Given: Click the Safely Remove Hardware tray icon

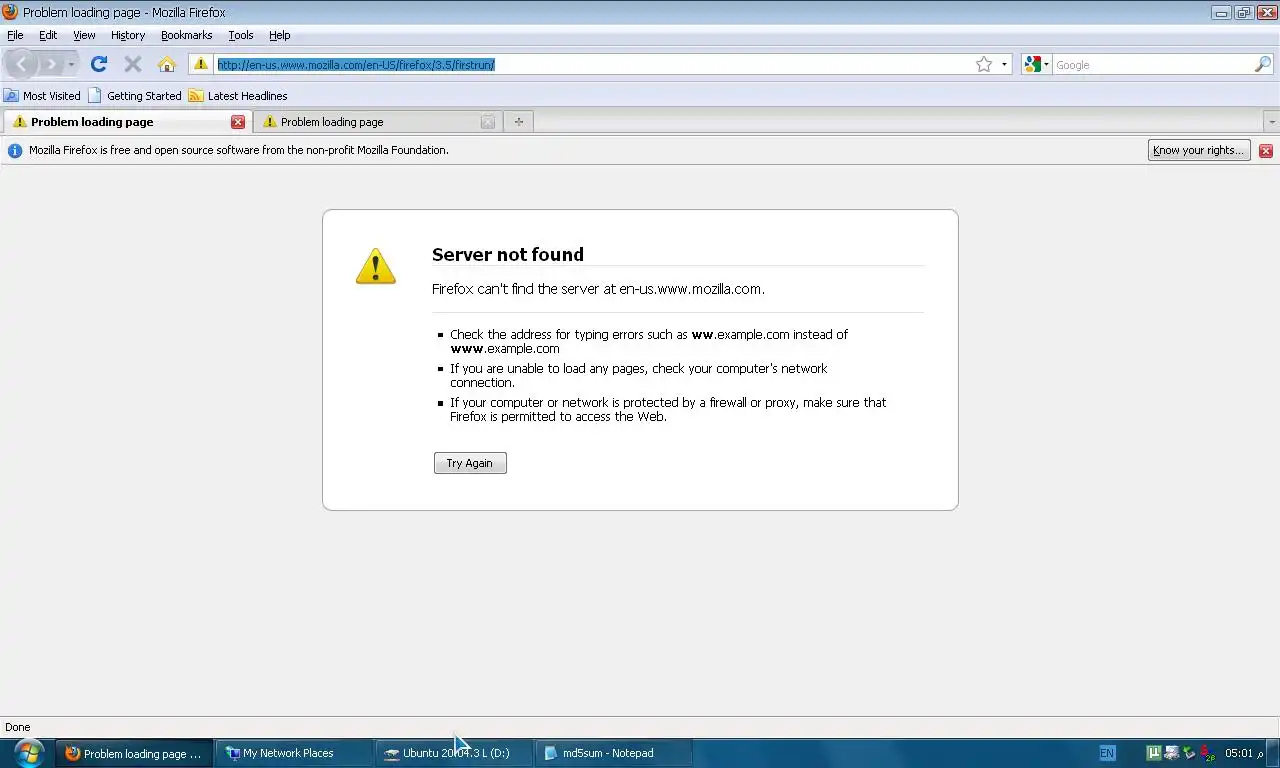Looking at the screenshot, I should pos(1189,753).
